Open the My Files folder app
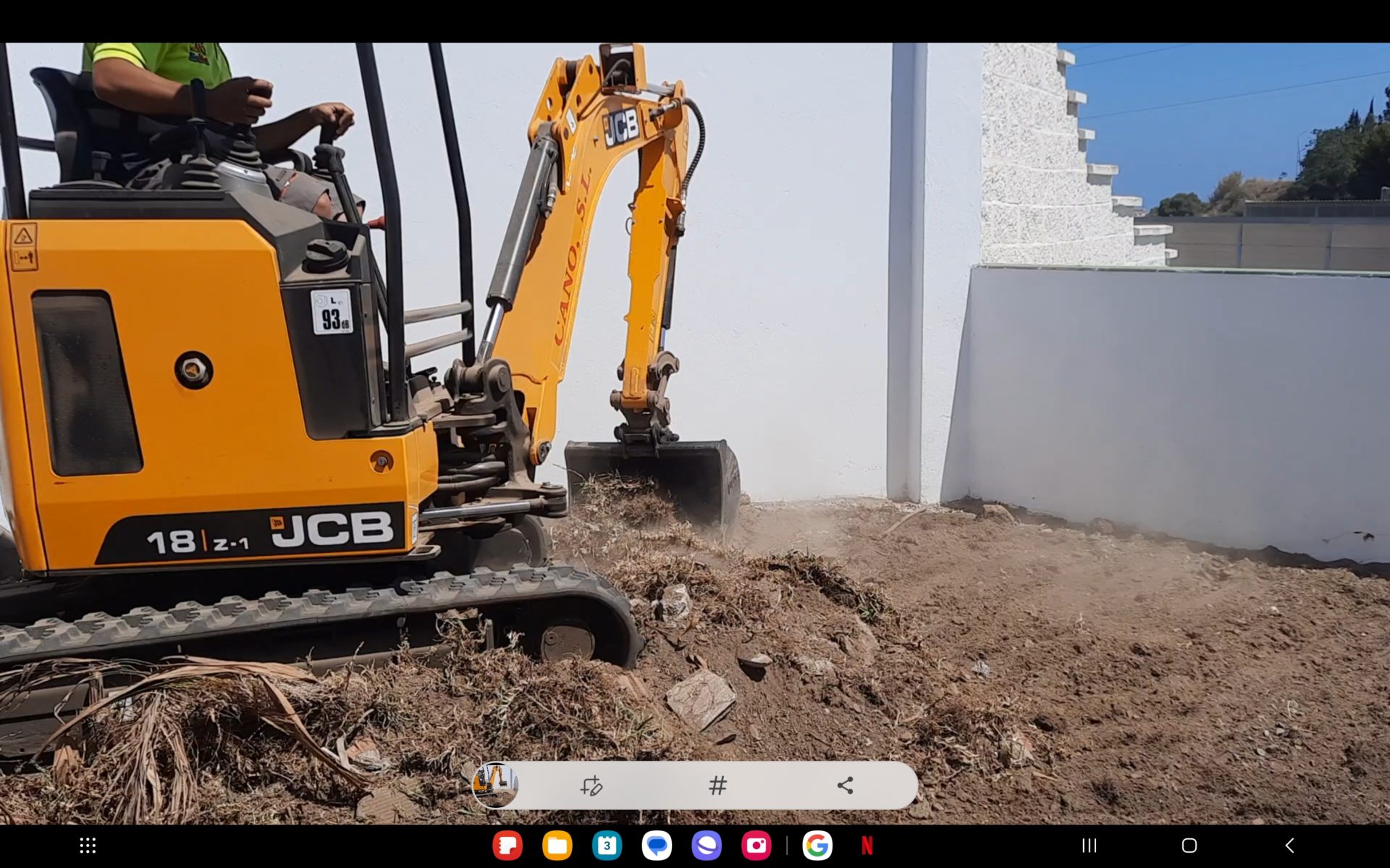The image size is (1390, 868). [557, 846]
